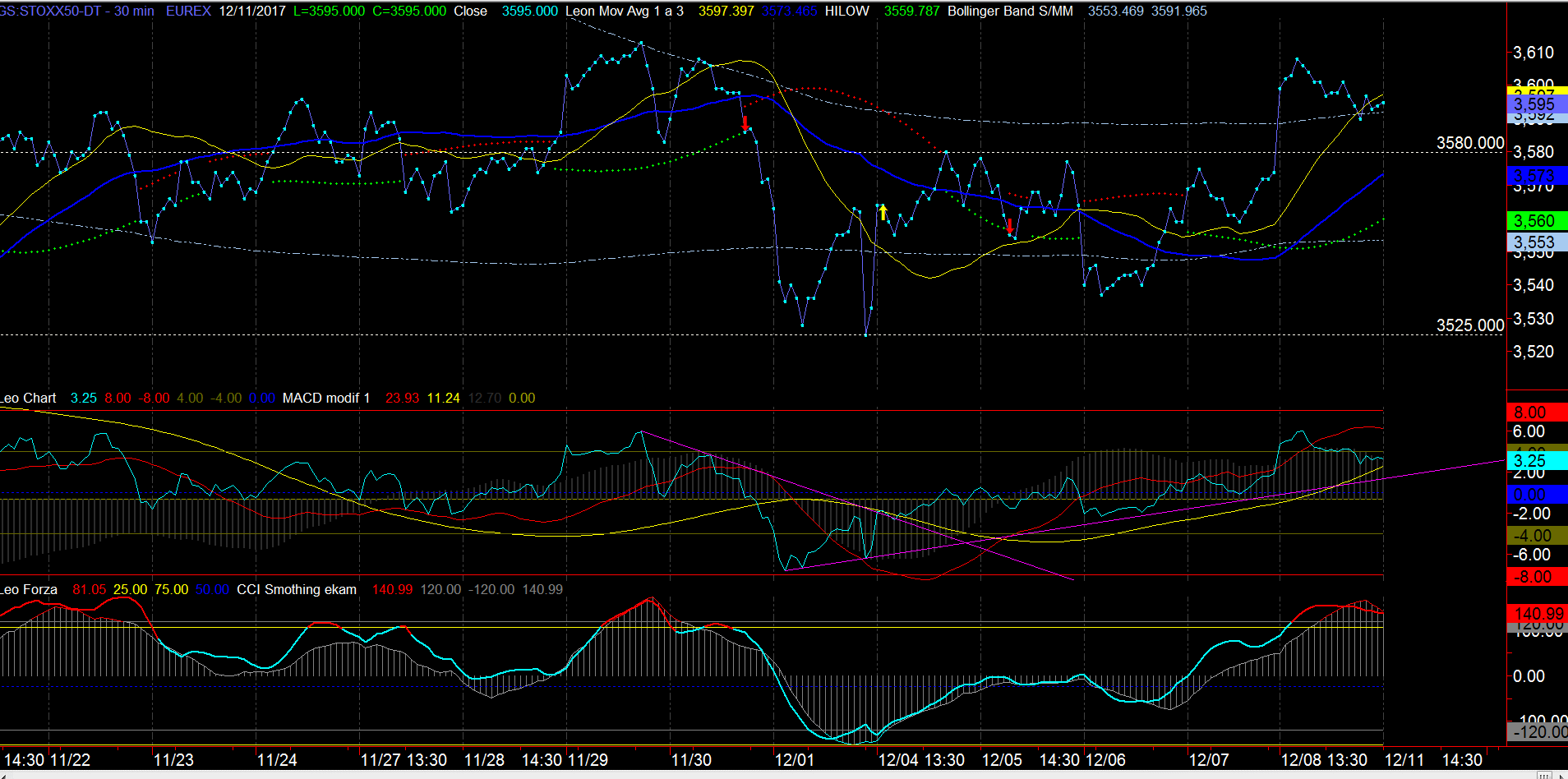Click the 12/04 13:30 time axis label

(921, 760)
